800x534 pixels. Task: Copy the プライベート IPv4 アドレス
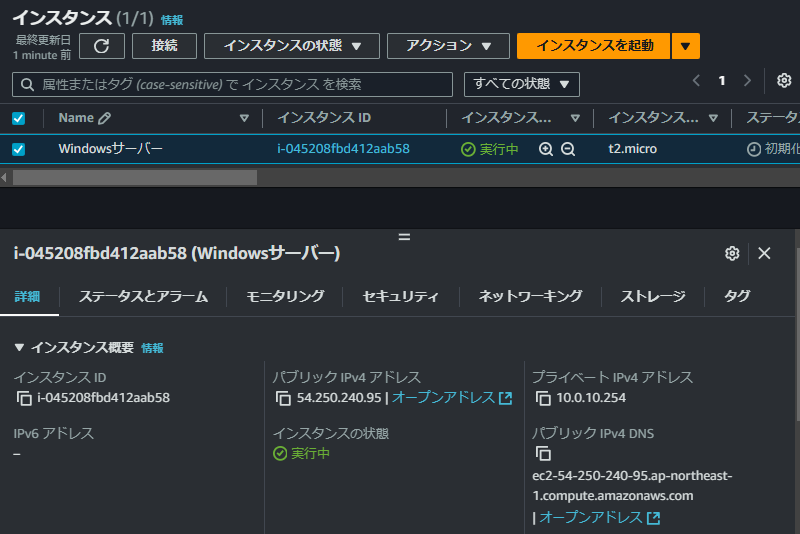click(x=543, y=398)
